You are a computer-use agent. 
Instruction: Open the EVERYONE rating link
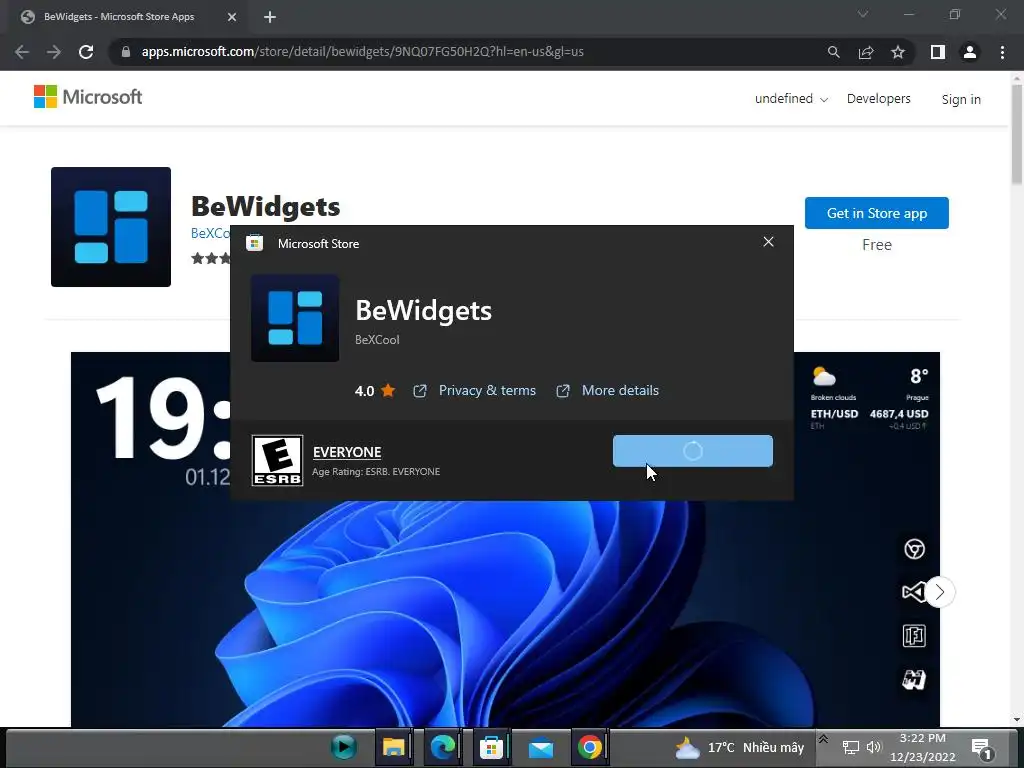(x=347, y=452)
